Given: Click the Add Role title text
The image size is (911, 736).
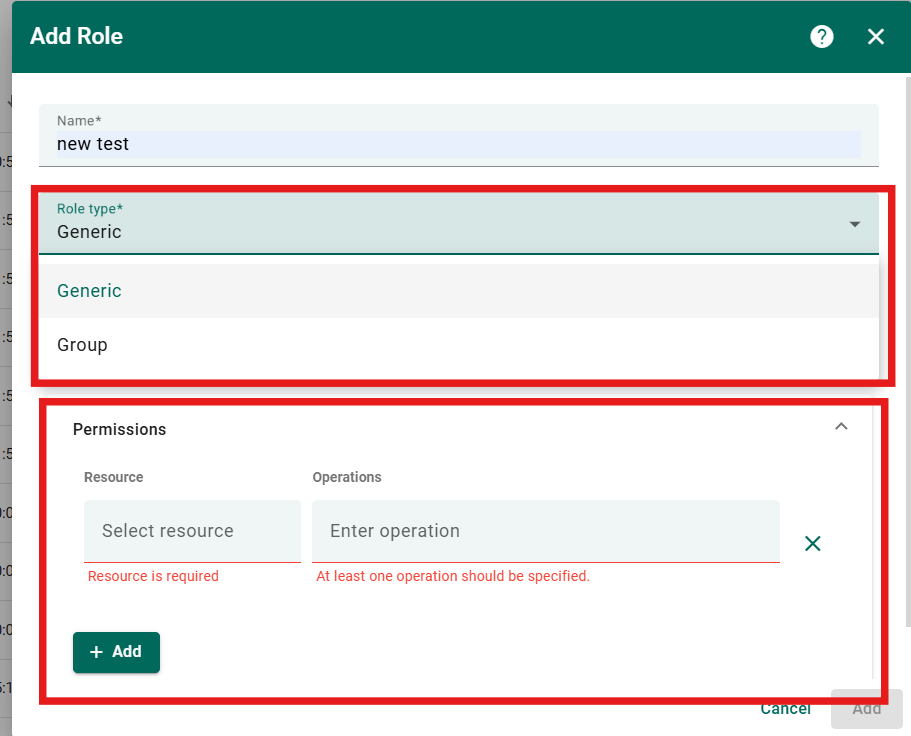Looking at the screenshot, I should click(76, 36).
